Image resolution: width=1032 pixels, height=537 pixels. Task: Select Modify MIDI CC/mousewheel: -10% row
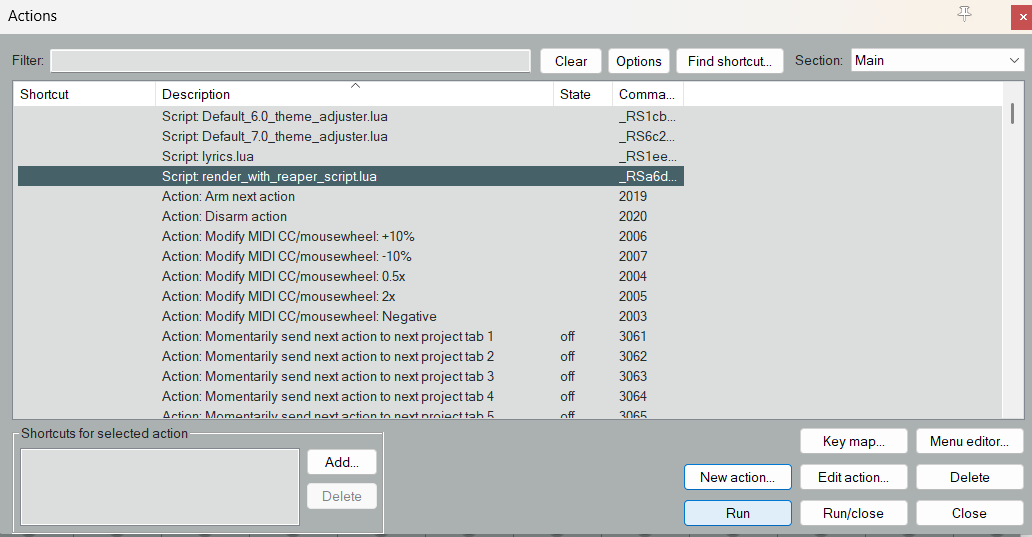350,256
